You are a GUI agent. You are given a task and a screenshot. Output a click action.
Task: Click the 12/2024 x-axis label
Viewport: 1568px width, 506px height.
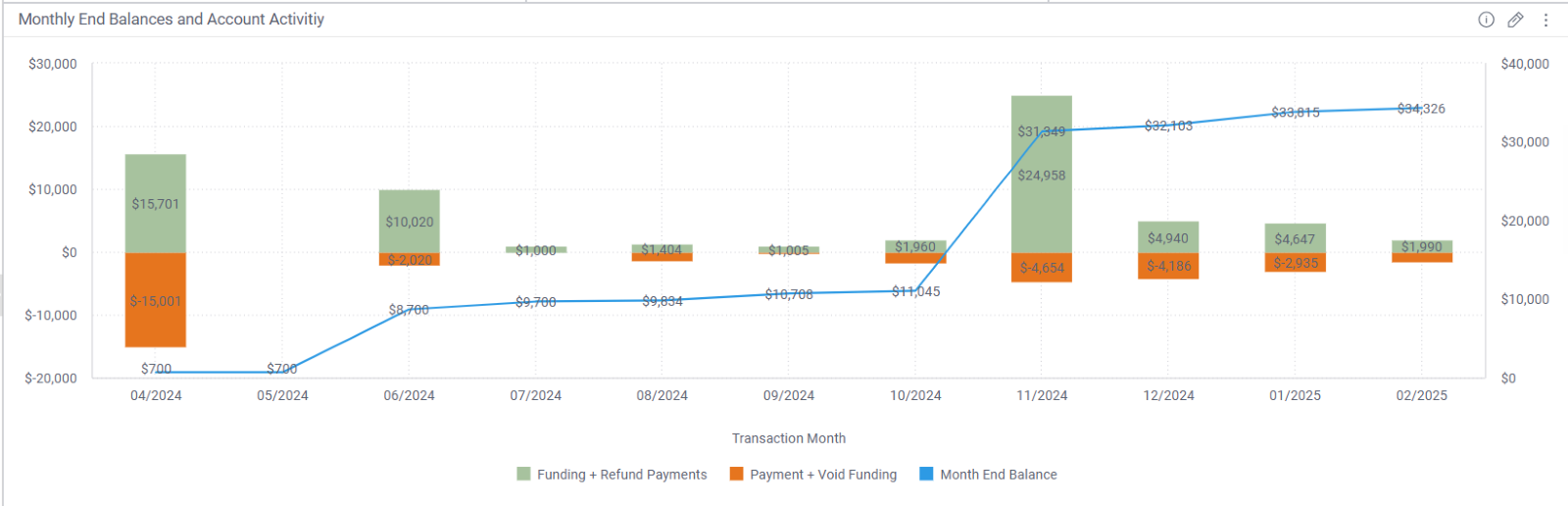tap(1168, 395)
